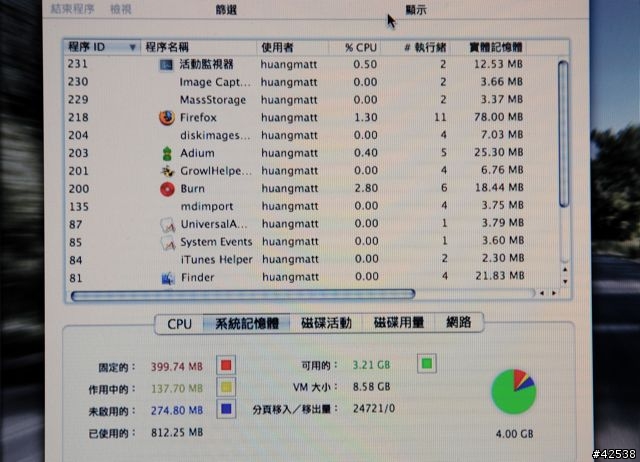Click the vertical scrollbar thumb of process list

[564, 133]
